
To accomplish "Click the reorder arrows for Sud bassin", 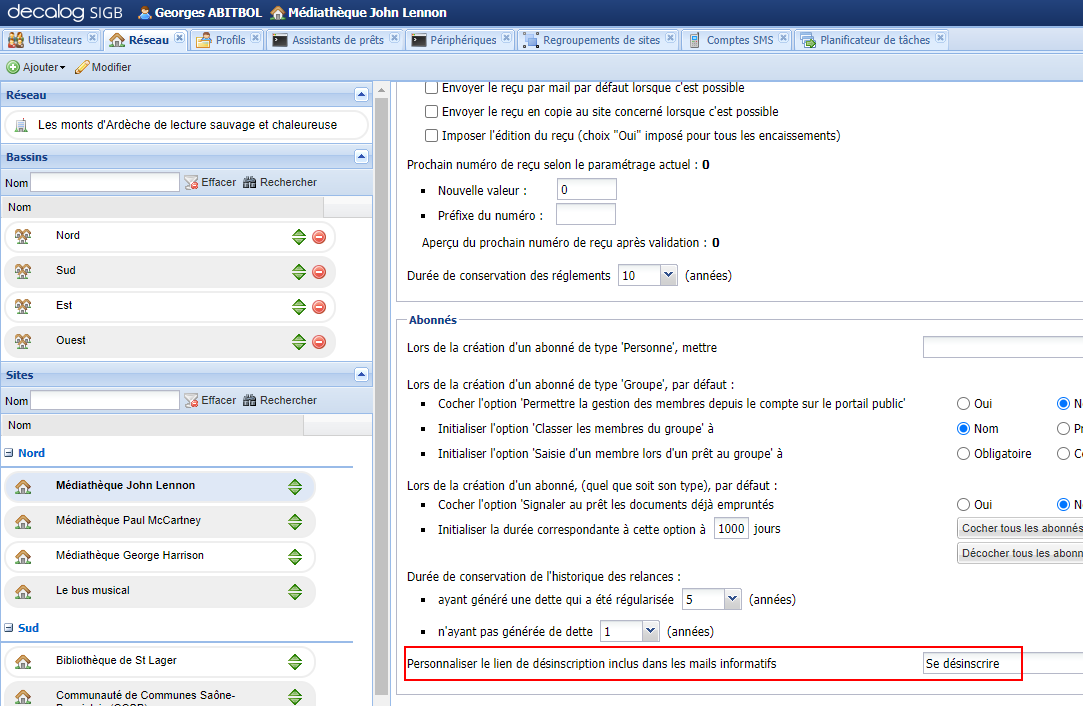I will click(x=298, y=272).
